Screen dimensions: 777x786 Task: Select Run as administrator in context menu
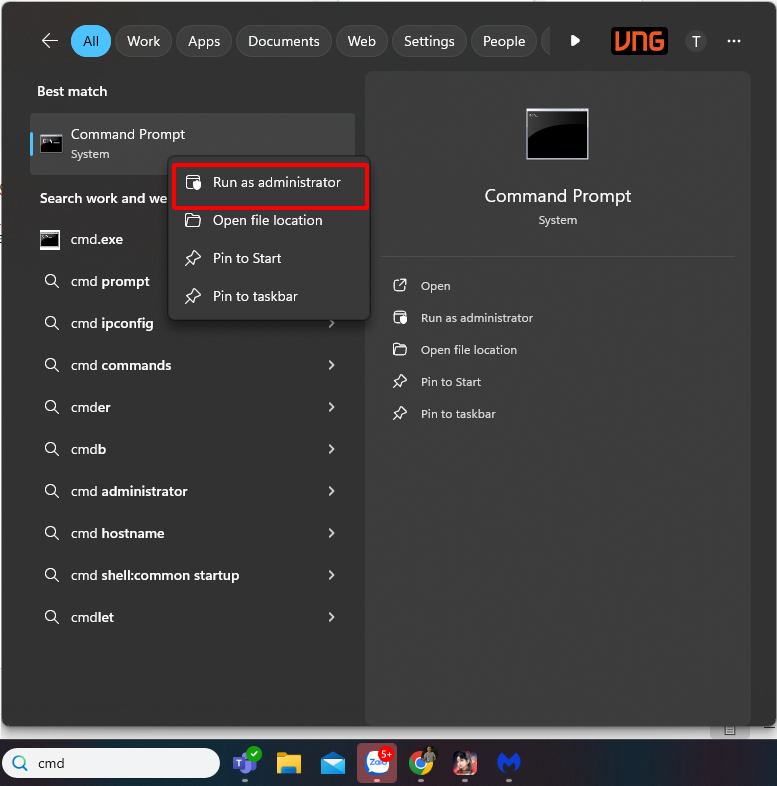coord(276,183)
